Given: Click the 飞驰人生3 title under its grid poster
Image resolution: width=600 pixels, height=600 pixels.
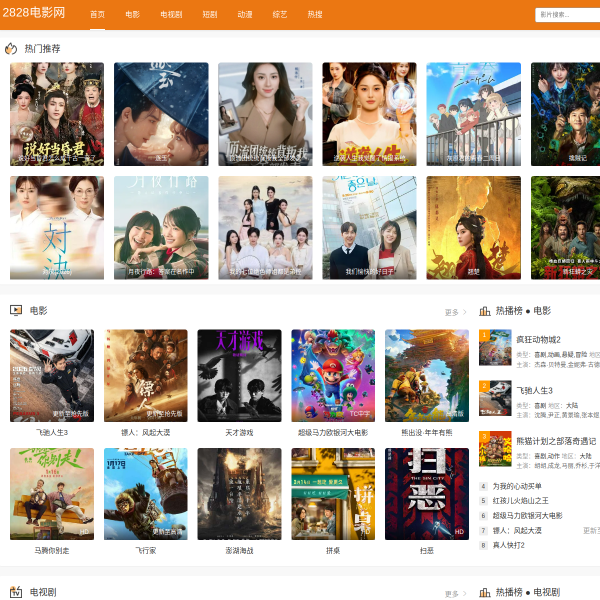Looking at the screenshot, I should tap(52, 432).
